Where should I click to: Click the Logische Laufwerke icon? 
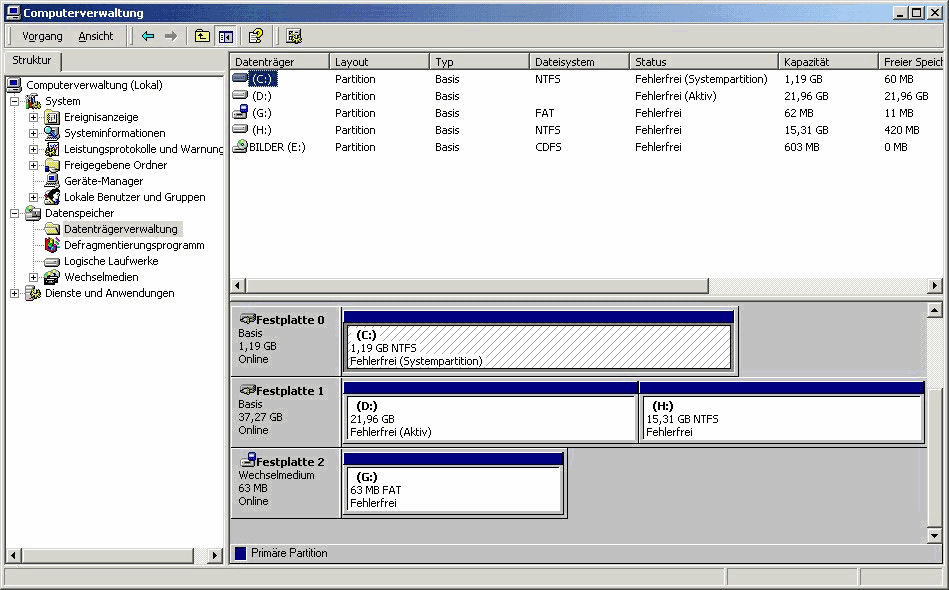53,261
